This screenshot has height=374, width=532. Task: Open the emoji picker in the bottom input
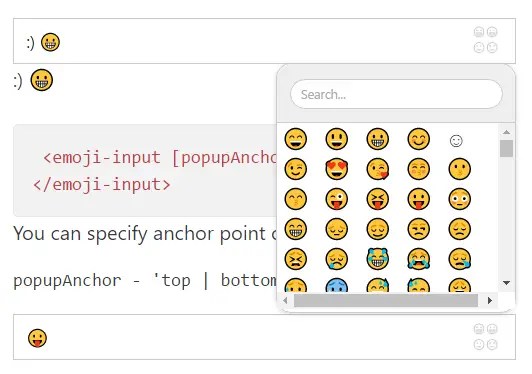coord(486,337)
